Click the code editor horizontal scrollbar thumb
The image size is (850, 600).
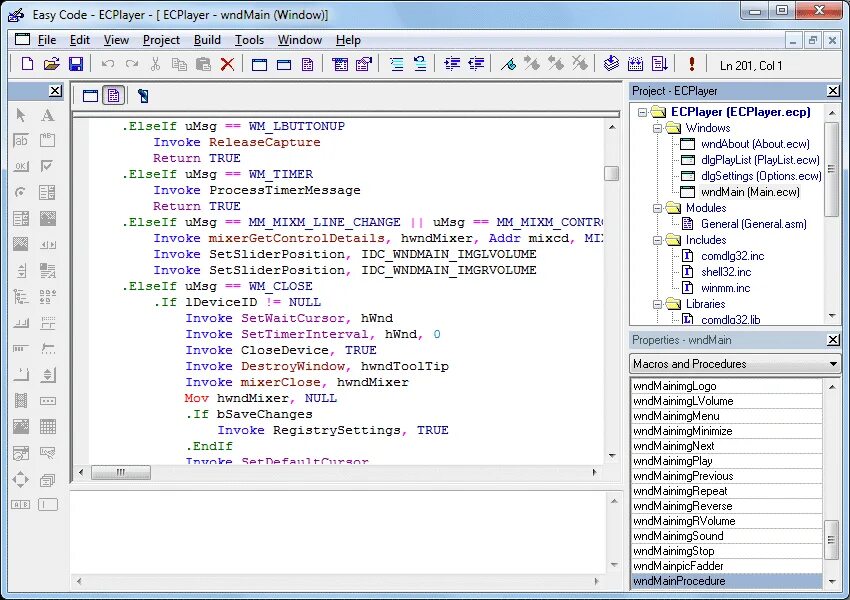(121, 473)
